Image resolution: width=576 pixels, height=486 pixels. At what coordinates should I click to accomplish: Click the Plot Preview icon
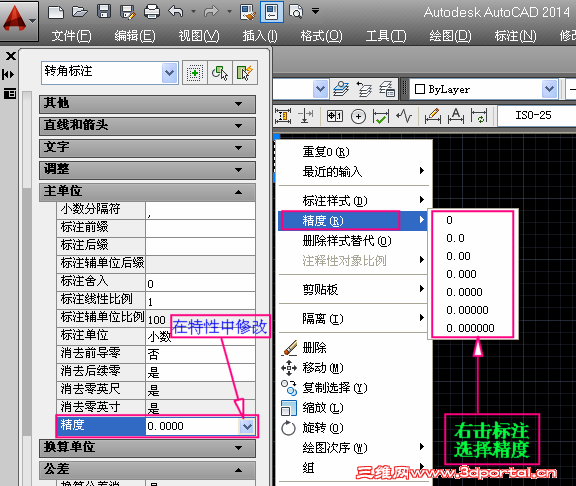pos(296,12)
